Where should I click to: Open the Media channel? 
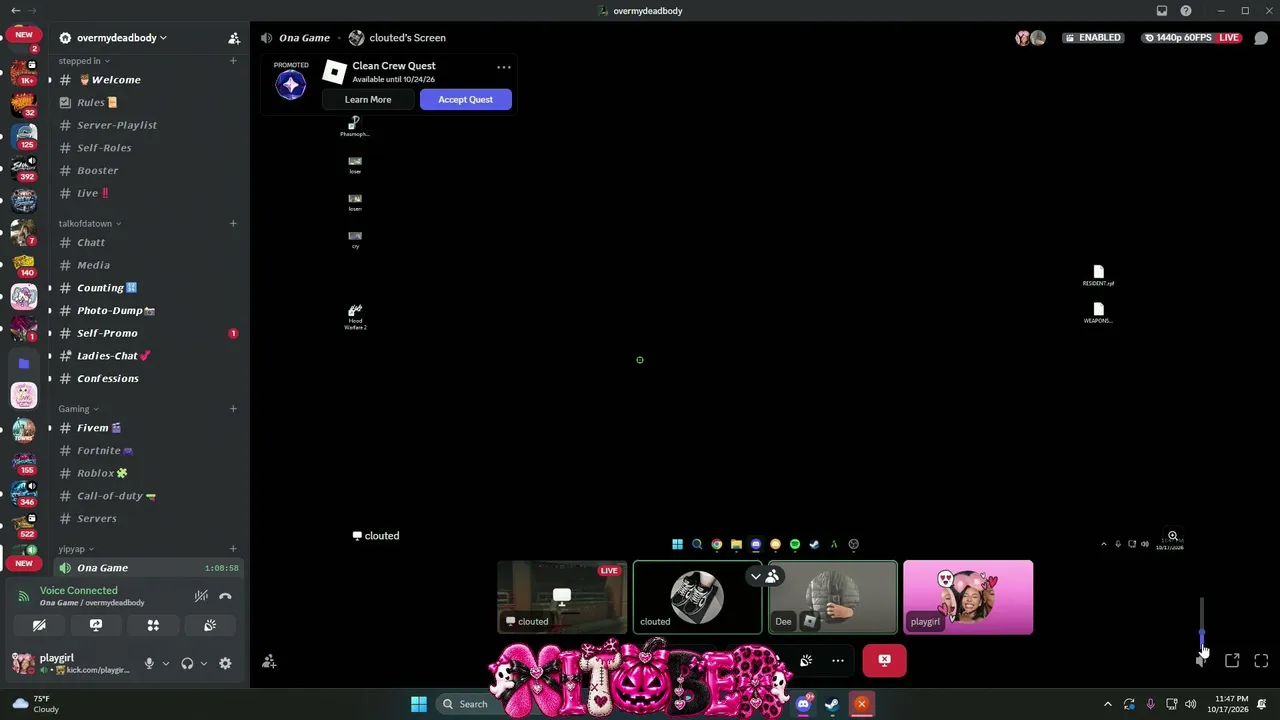coord(148,265)
